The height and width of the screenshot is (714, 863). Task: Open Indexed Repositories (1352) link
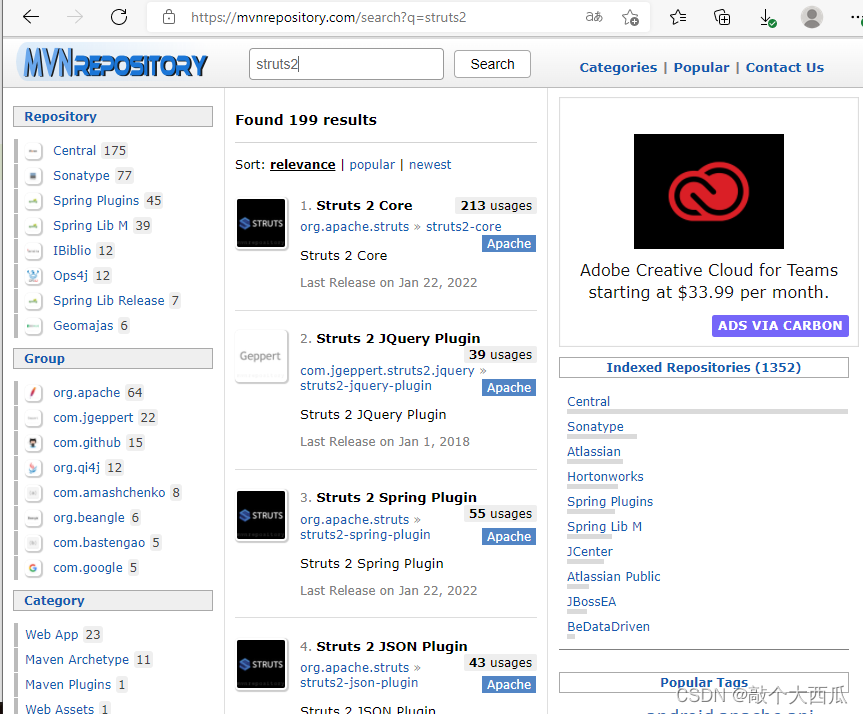click(x=704, y=367)
